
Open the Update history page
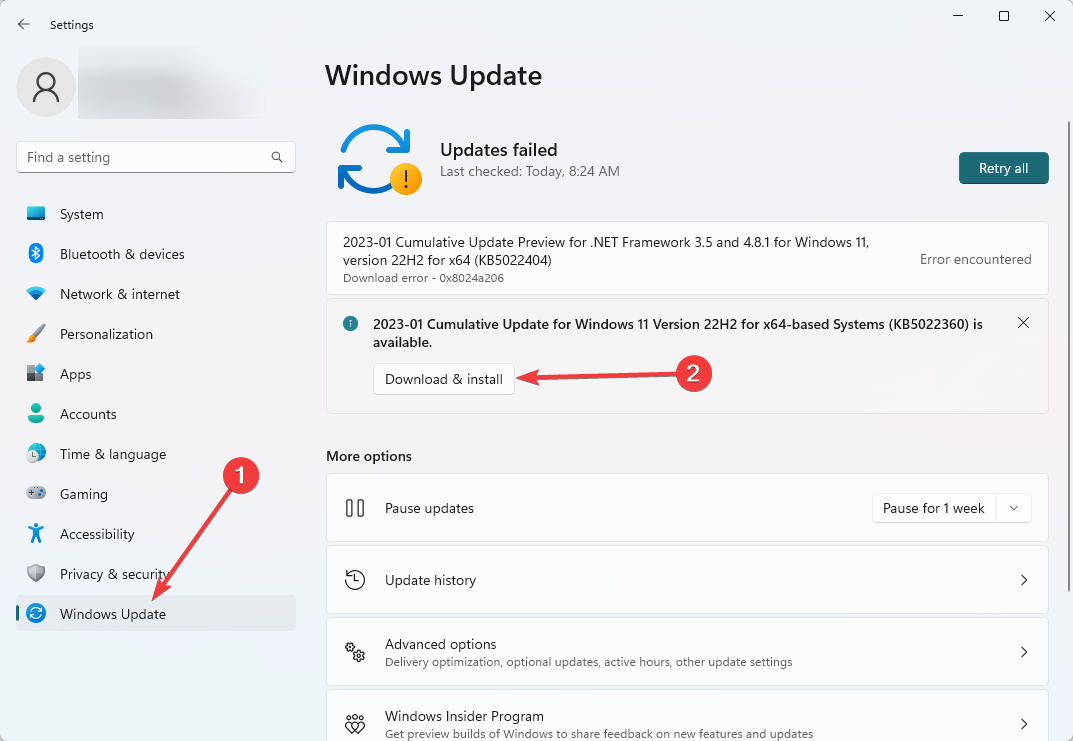(x=687, y=580)
